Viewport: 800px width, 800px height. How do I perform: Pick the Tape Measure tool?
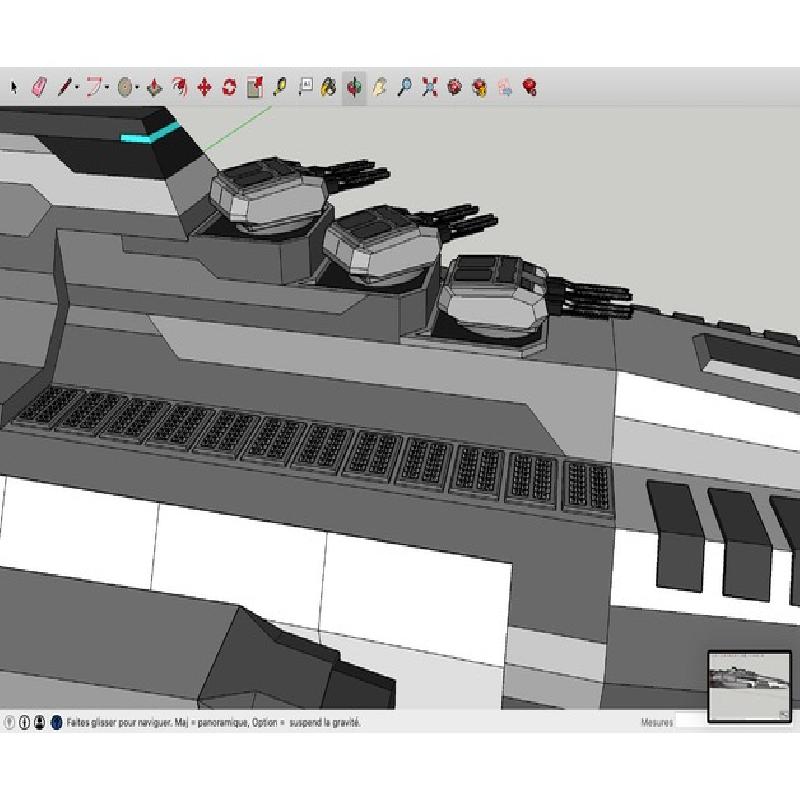[279, 87]
